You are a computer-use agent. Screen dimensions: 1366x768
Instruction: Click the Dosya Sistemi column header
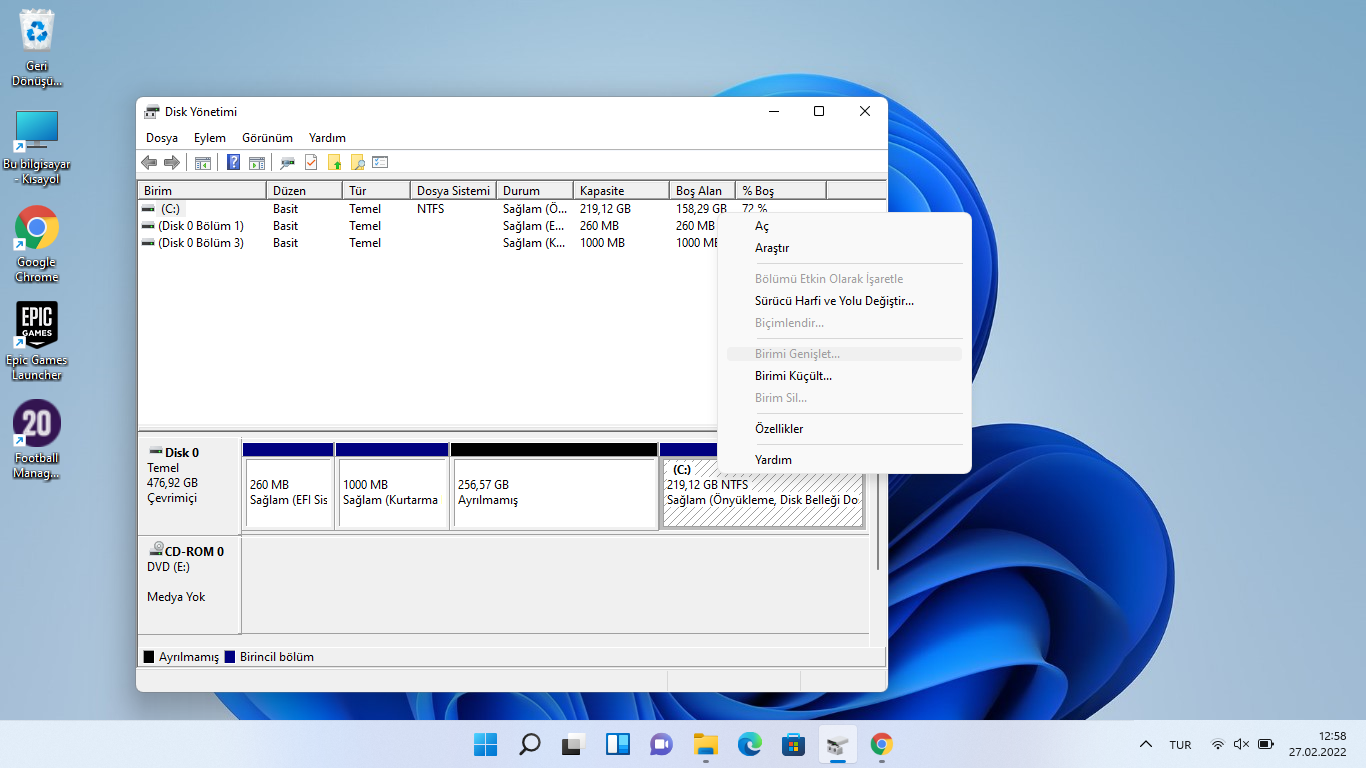coord(453,190)
